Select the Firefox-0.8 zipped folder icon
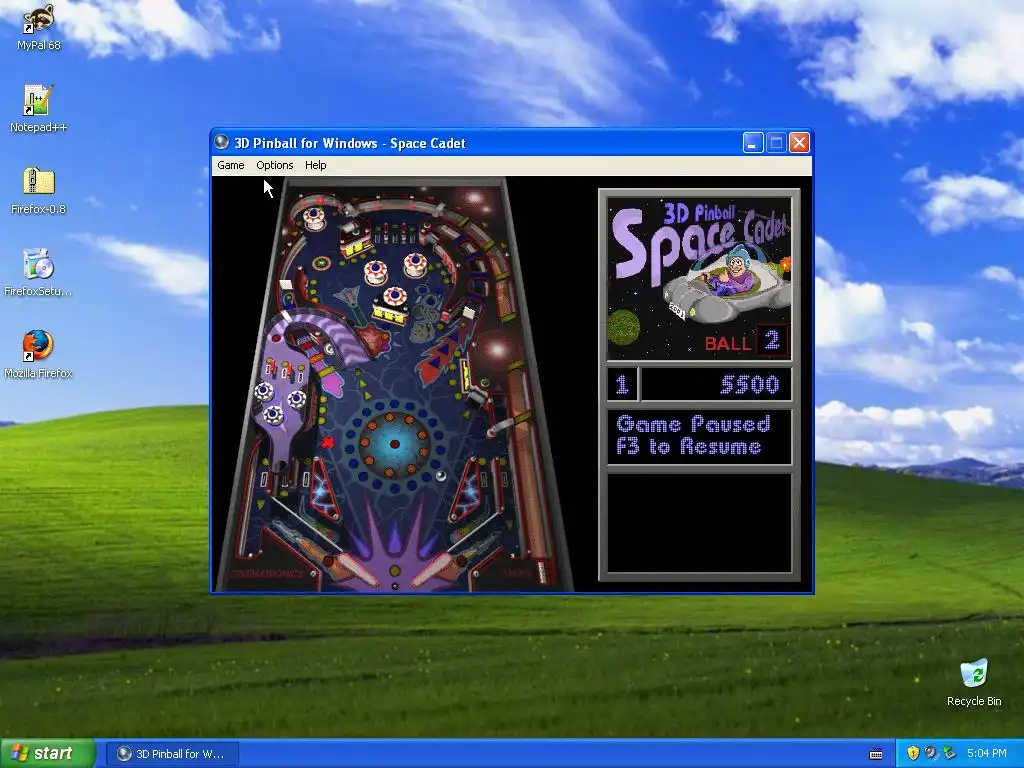This screenshot has width=1024, height=768. point(39,191)
